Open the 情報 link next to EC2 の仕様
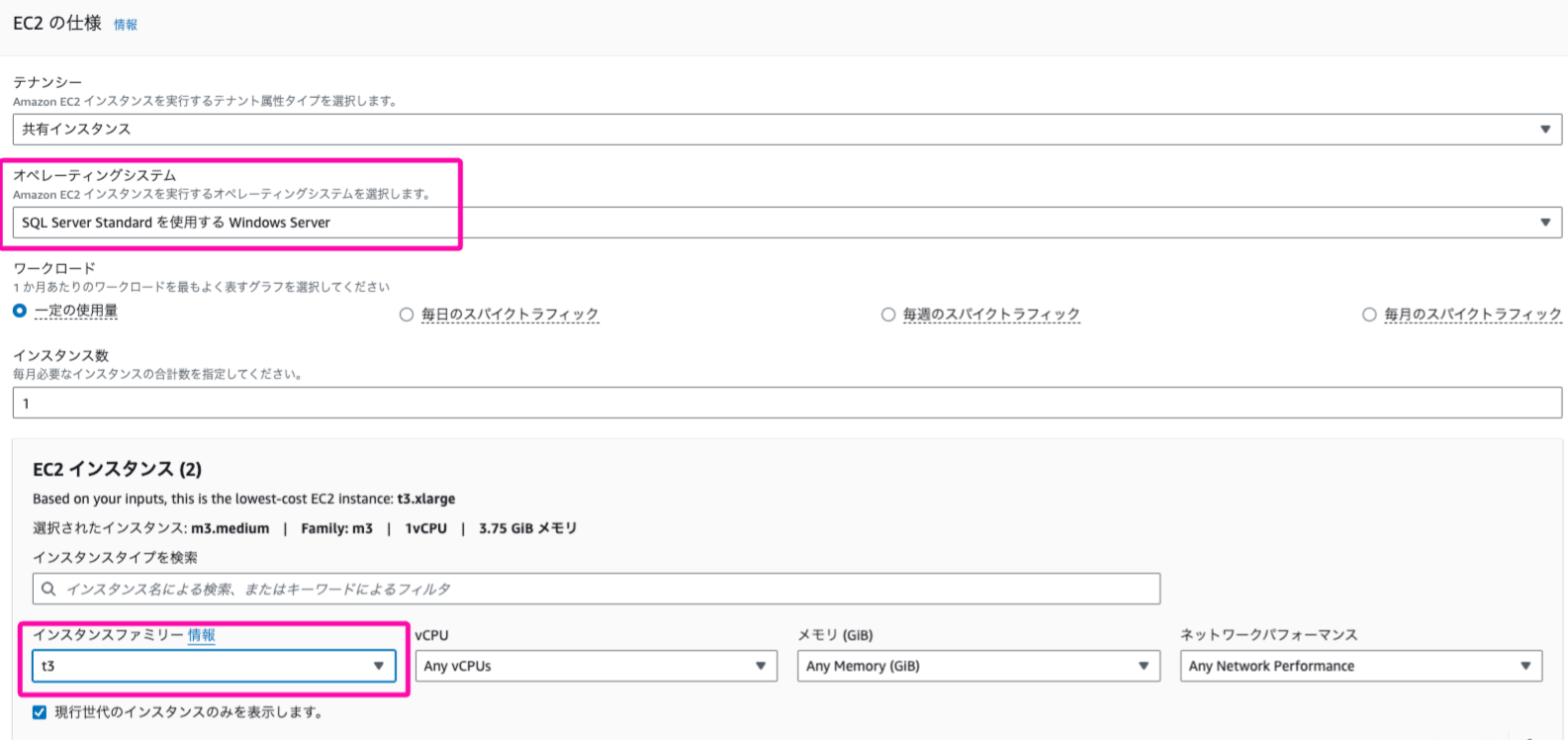 click(x=126, y=25)
